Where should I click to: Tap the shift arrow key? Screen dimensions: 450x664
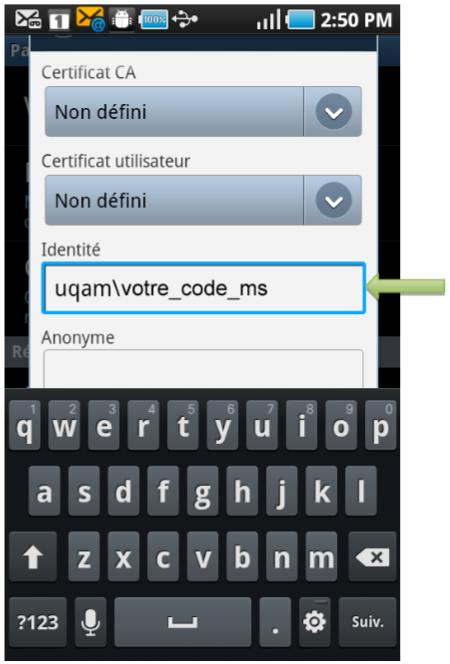click(33, 556)
